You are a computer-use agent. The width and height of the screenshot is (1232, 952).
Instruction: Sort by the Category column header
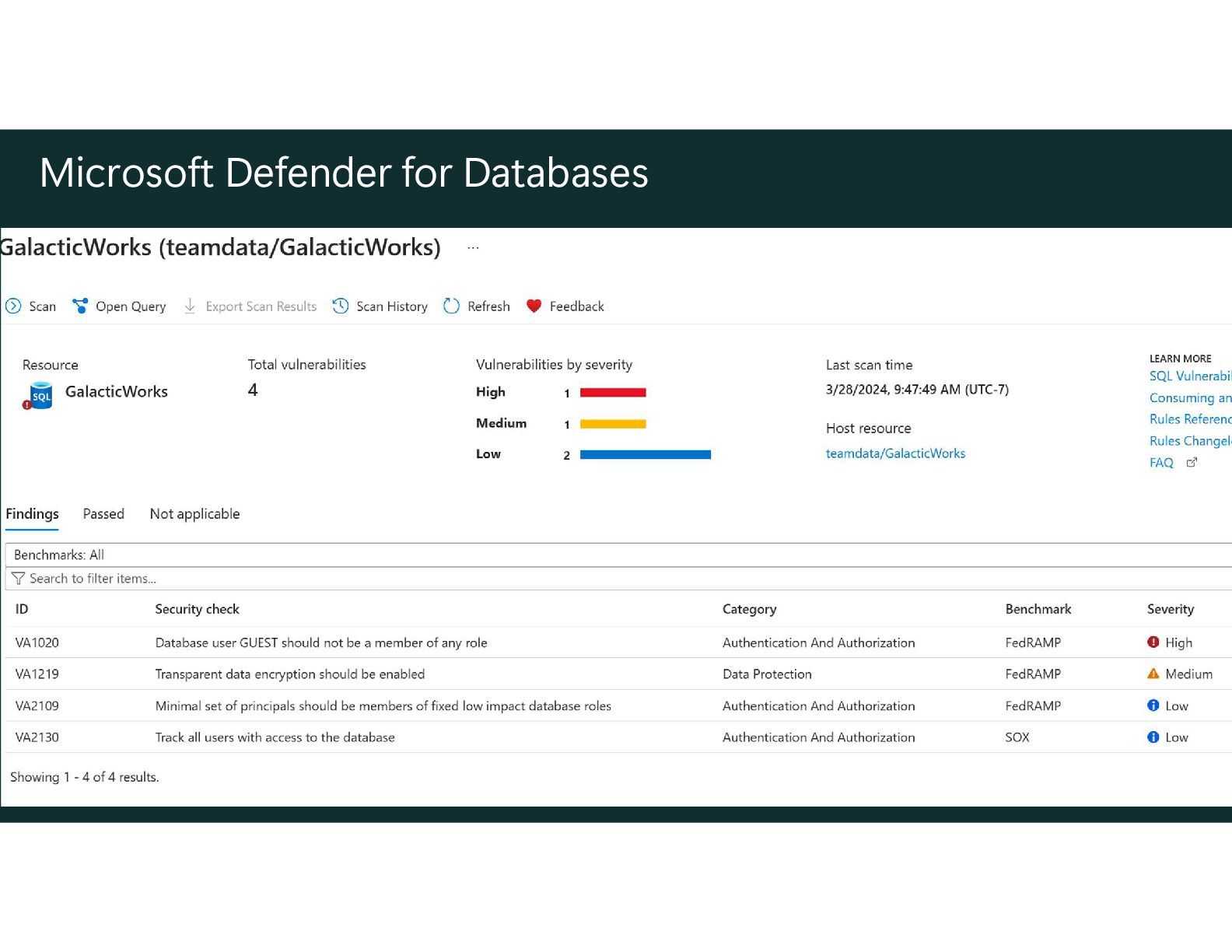tap(749, 609)
